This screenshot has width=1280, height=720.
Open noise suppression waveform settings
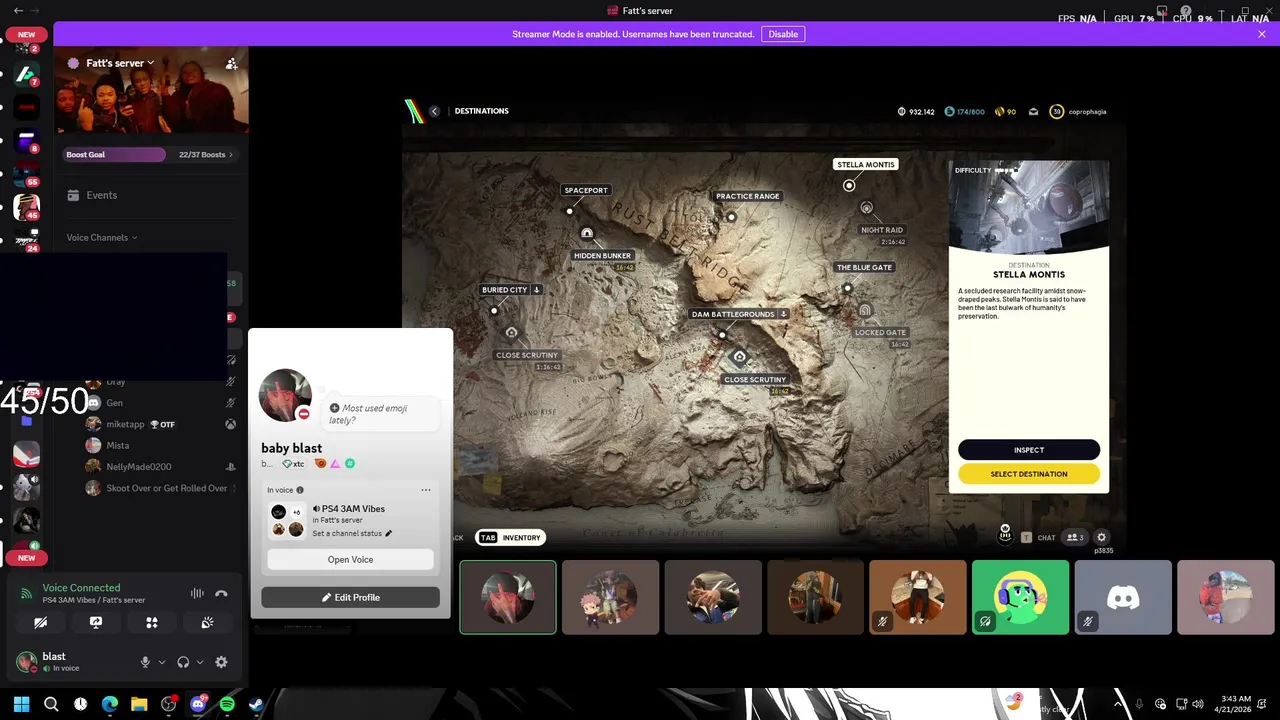tap(197, 593)
